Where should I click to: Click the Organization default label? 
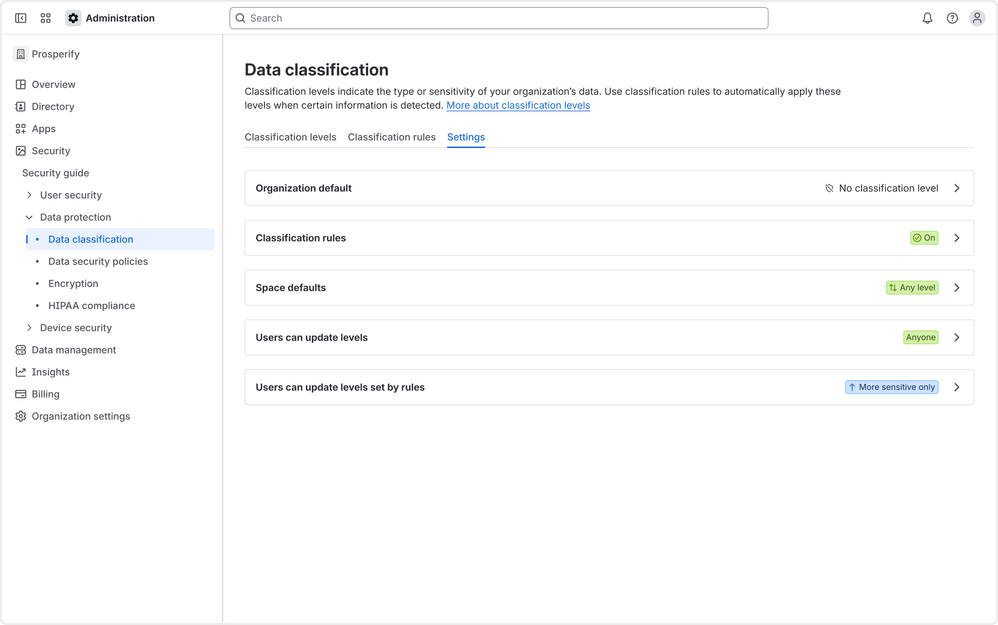click(x=304, y=188)
